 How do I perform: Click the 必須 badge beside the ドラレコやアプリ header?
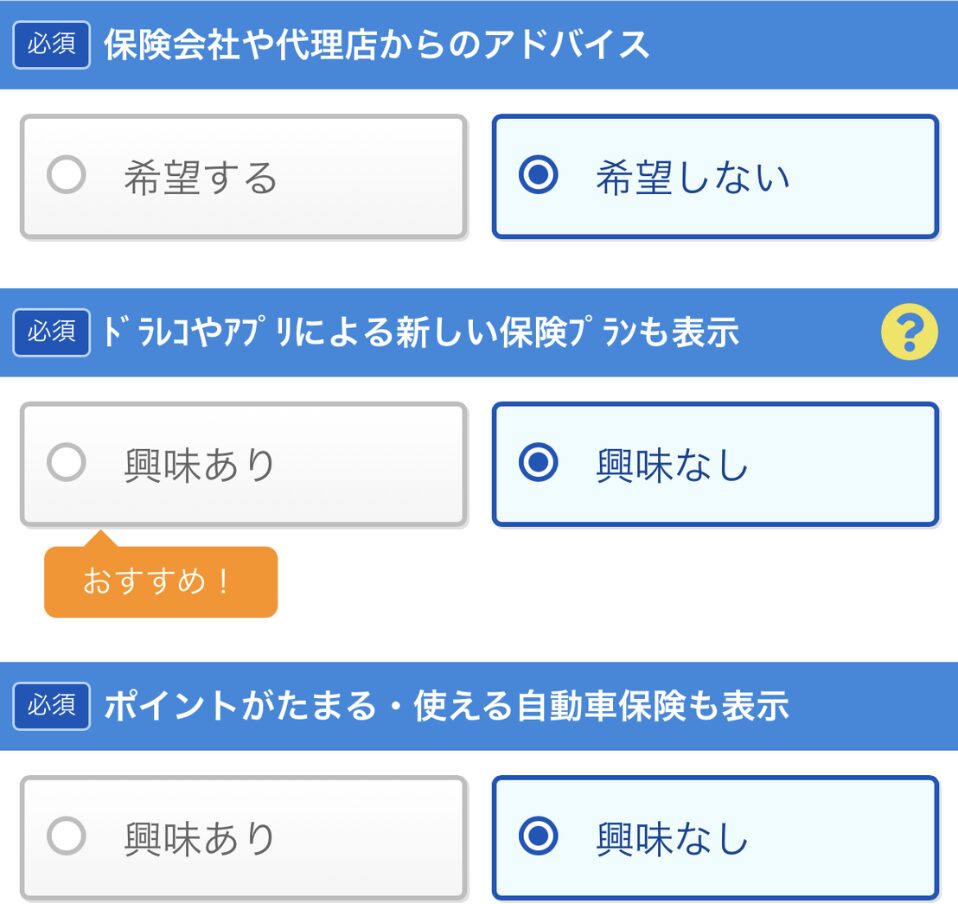point(52,332)
